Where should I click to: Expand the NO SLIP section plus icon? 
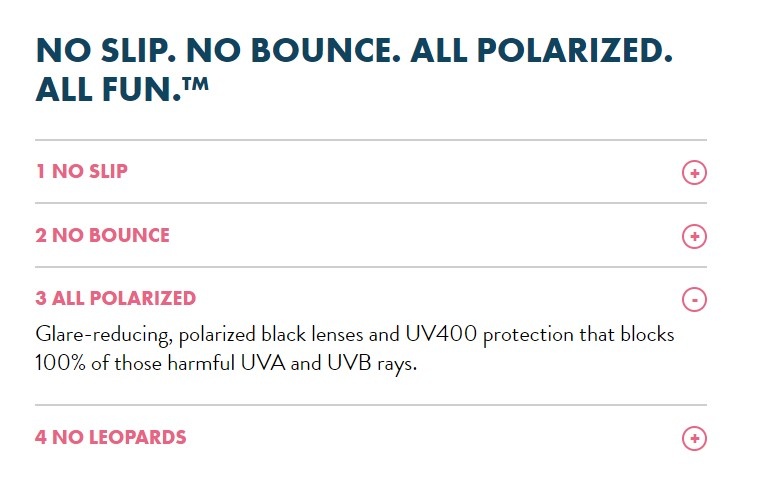[694, 172]
